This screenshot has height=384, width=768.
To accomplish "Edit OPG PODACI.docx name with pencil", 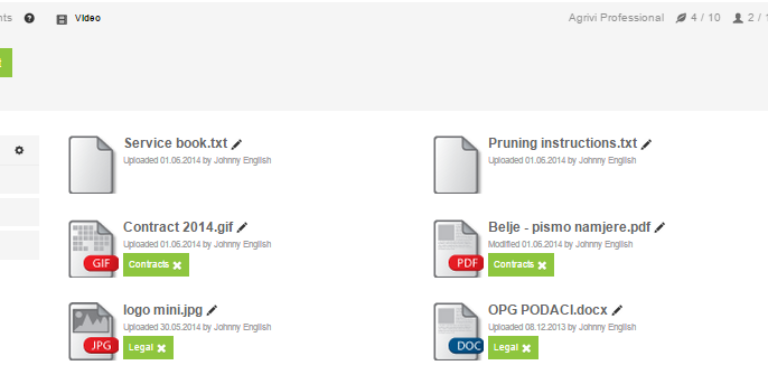I will coord(617,310).
